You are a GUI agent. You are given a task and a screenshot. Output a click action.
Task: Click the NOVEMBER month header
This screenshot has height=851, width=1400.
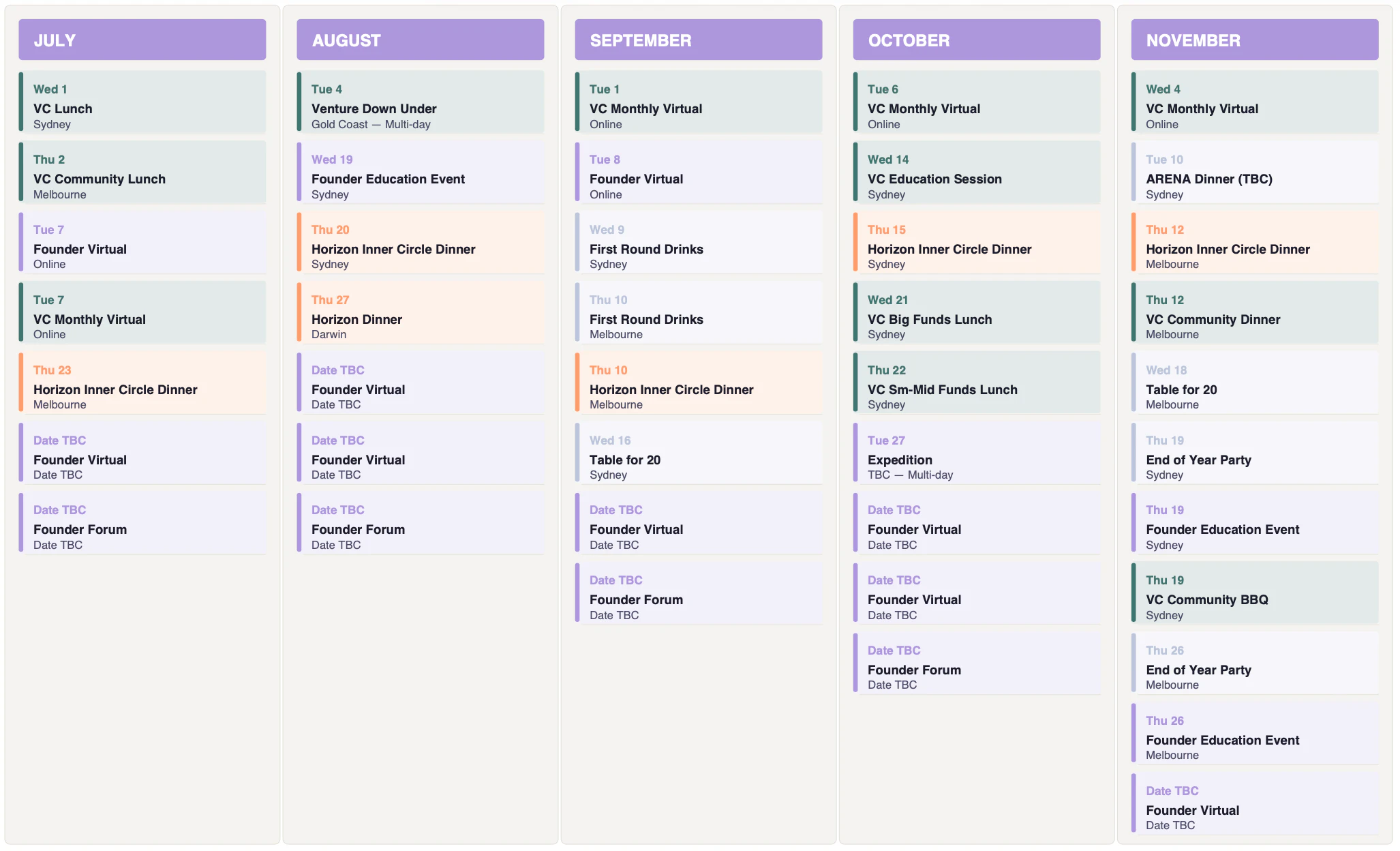1254,40
